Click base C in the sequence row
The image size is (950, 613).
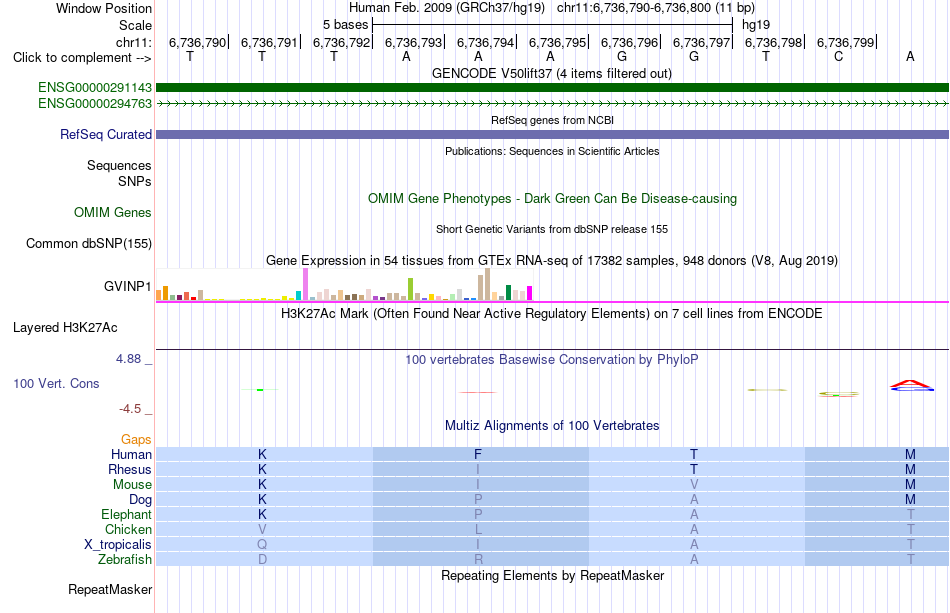(x=838, y=57)
